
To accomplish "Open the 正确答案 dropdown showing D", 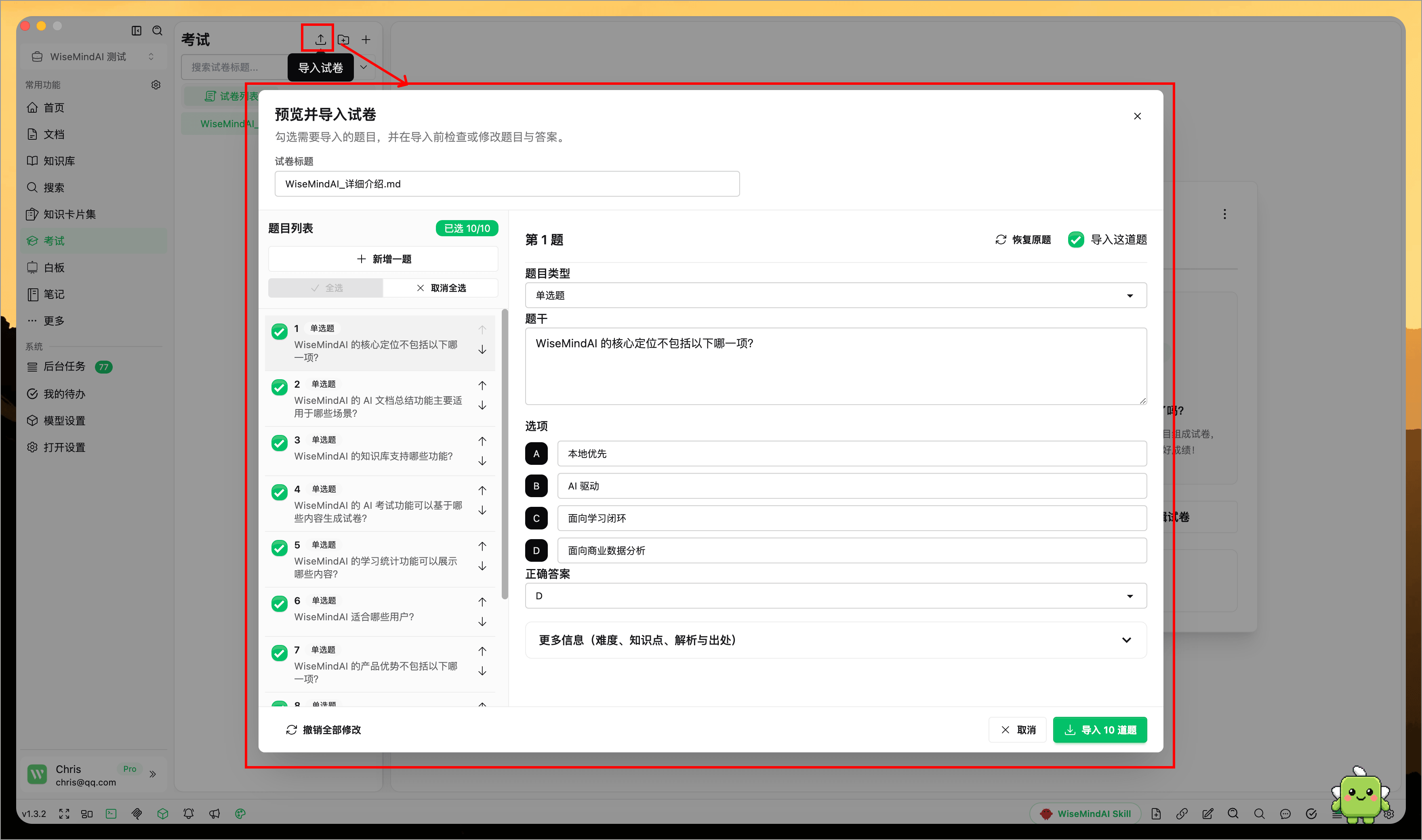I will (x=835, y=596).
